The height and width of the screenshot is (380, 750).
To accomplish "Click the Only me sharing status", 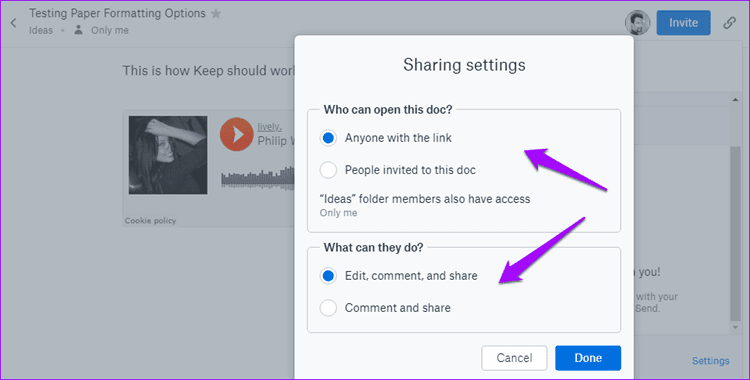I will coord(110,30).
